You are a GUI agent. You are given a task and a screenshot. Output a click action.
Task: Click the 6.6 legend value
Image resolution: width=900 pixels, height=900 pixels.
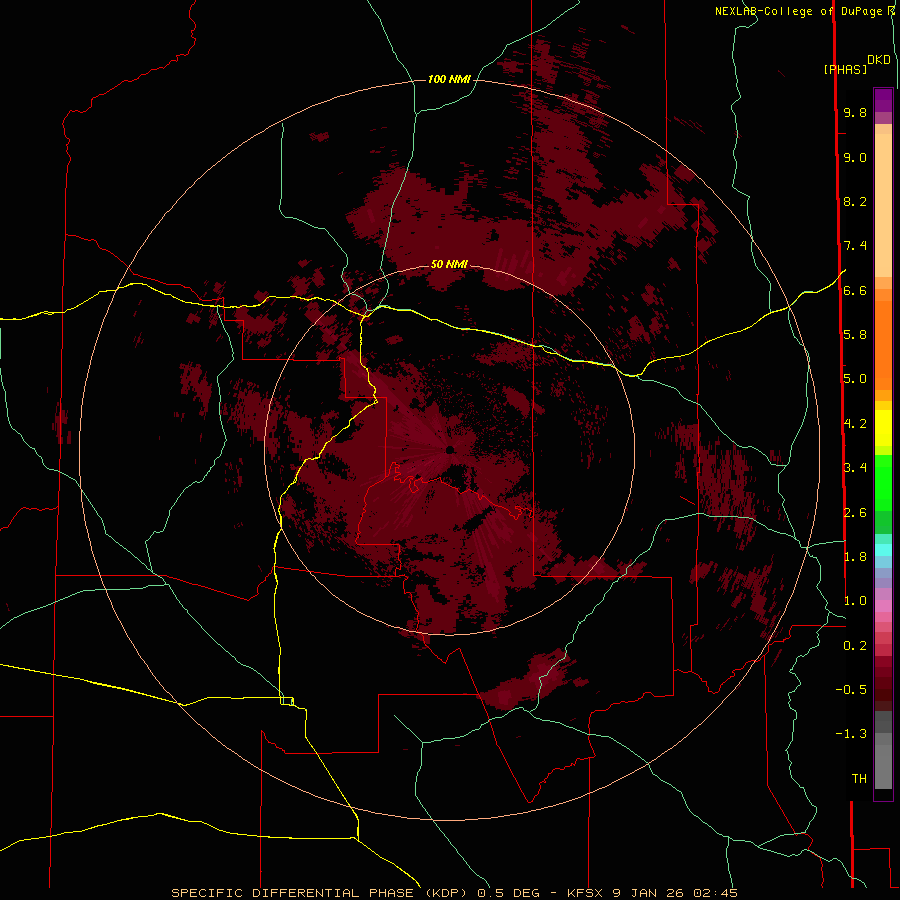855,290
